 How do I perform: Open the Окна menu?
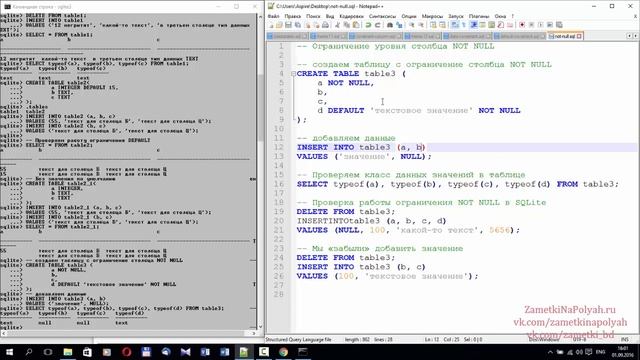(500, 16)
